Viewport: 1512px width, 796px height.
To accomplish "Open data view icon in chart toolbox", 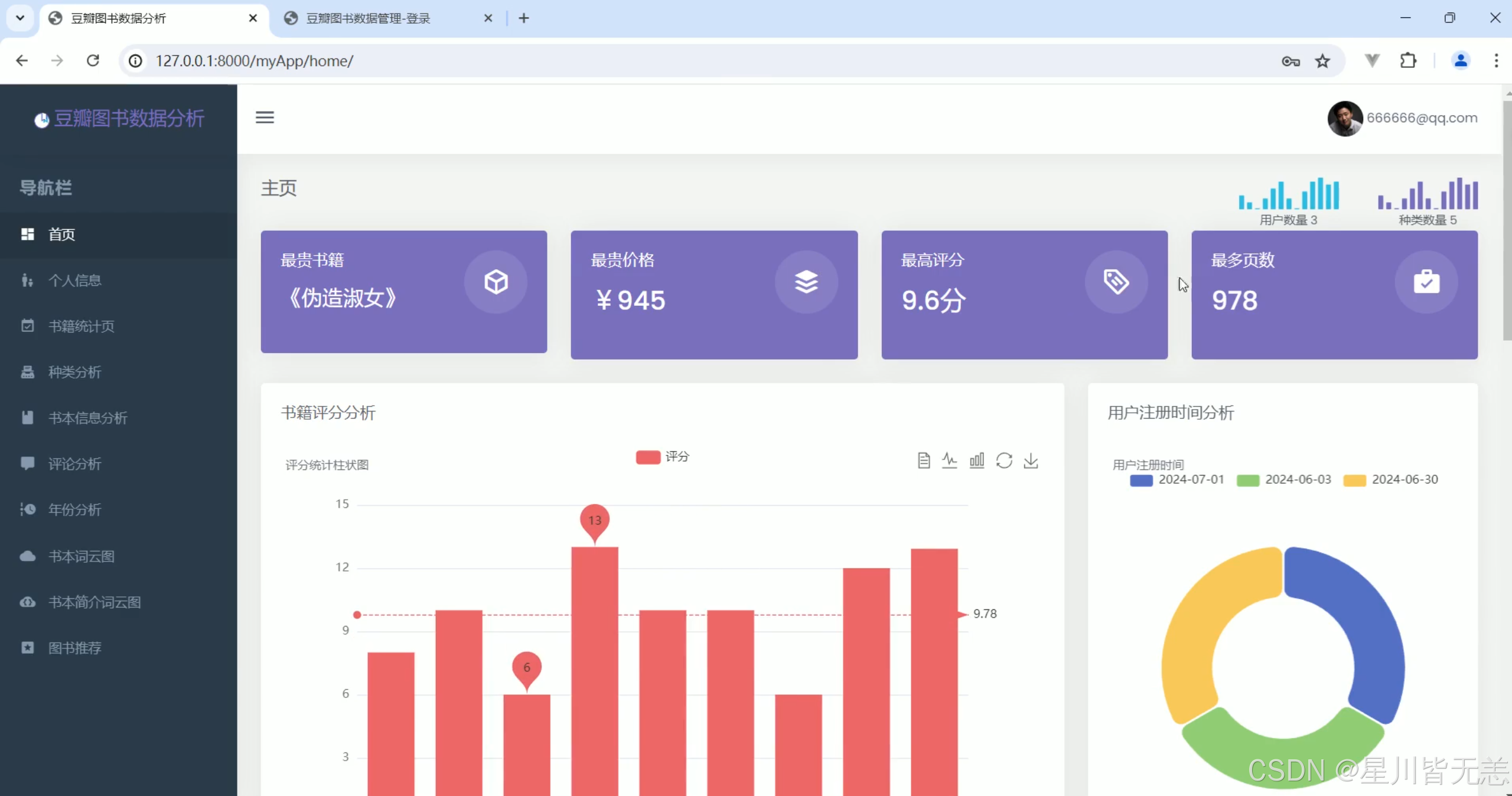I will tap(924, 461).
